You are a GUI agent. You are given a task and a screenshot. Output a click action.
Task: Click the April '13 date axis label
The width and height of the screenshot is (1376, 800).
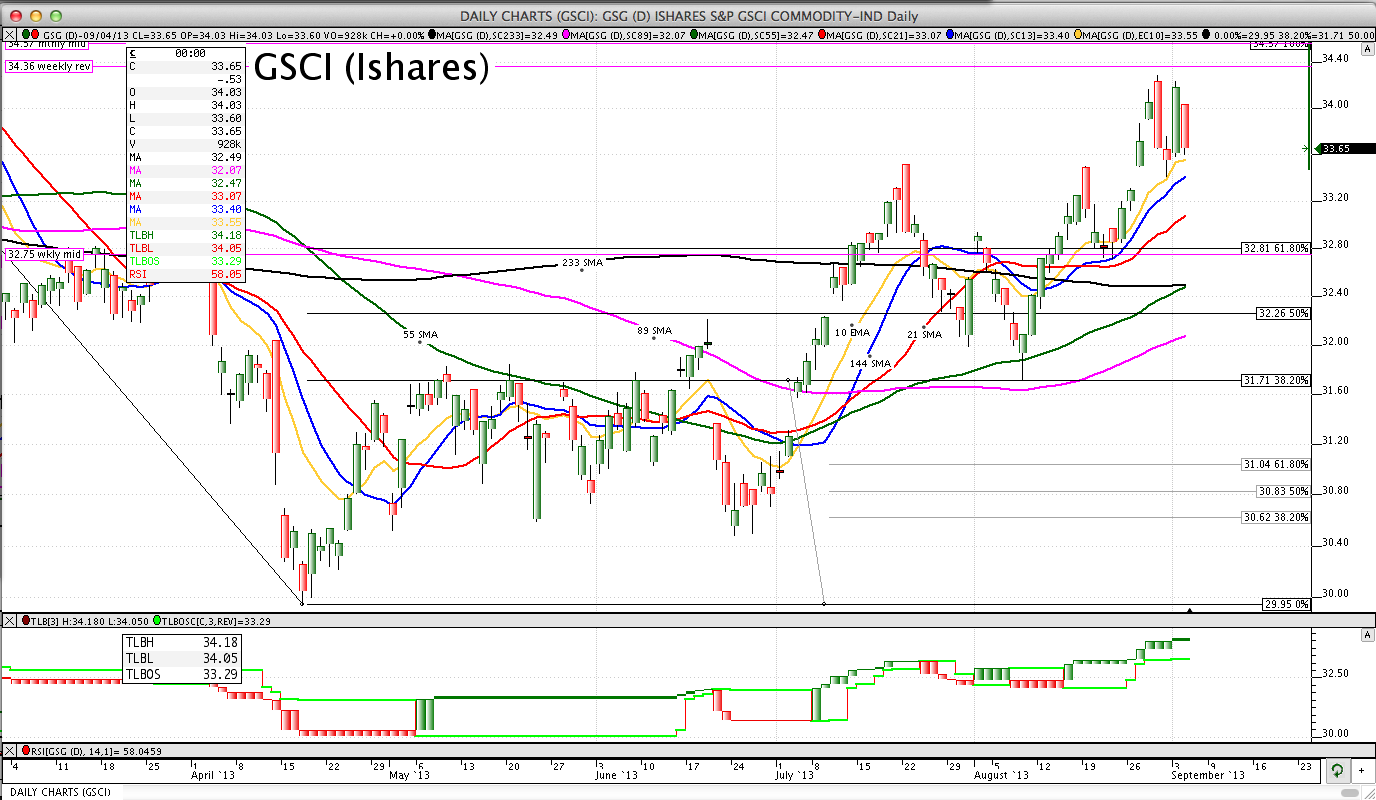212,775
